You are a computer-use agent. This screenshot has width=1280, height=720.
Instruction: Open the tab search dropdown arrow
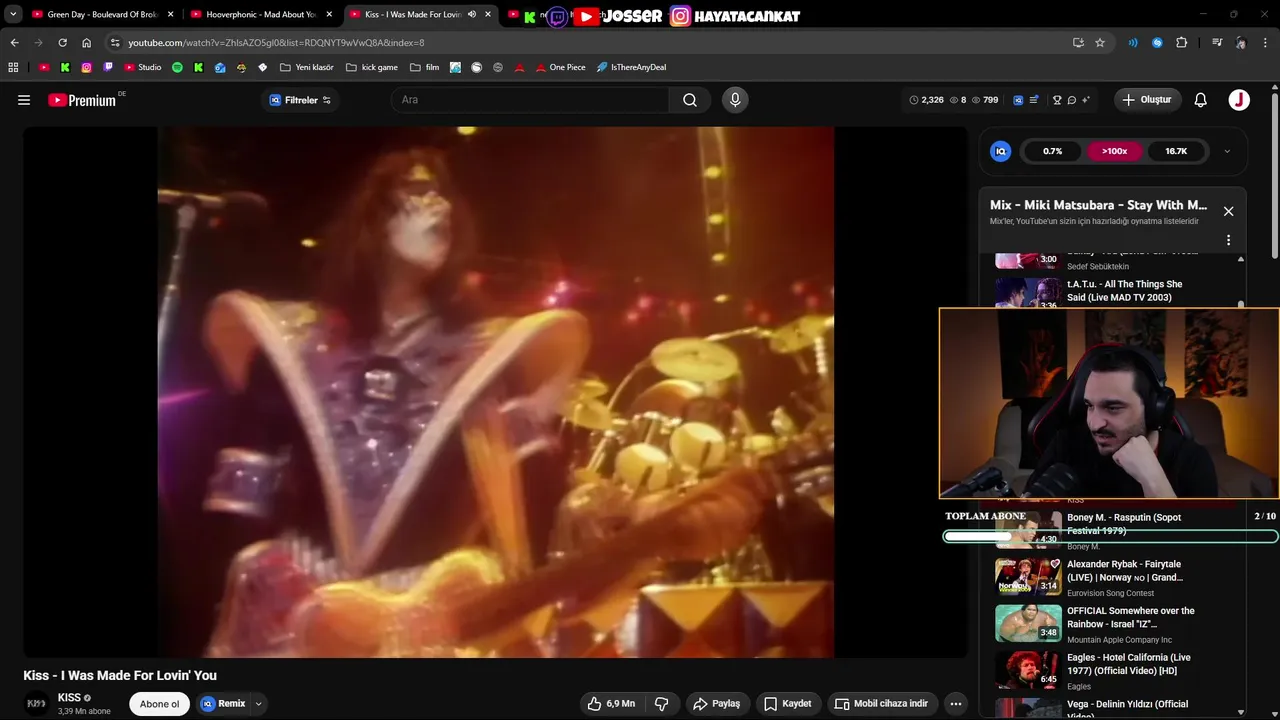13,15
